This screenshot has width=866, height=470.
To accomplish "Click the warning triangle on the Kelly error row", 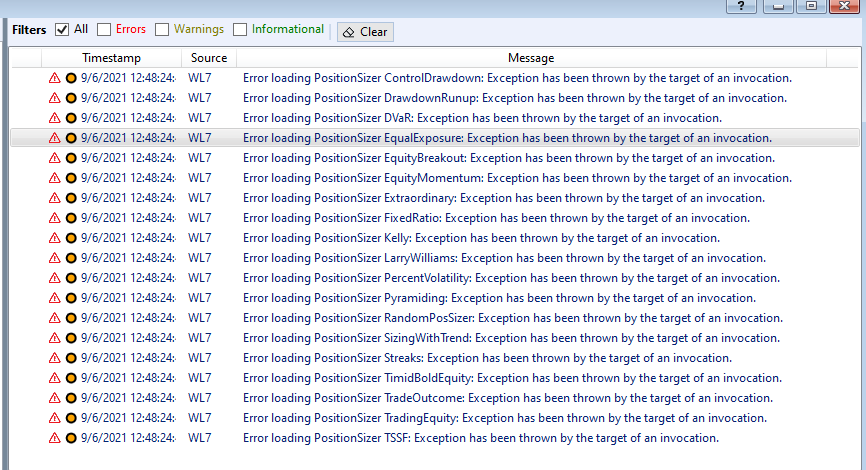I will pos(54,238).
